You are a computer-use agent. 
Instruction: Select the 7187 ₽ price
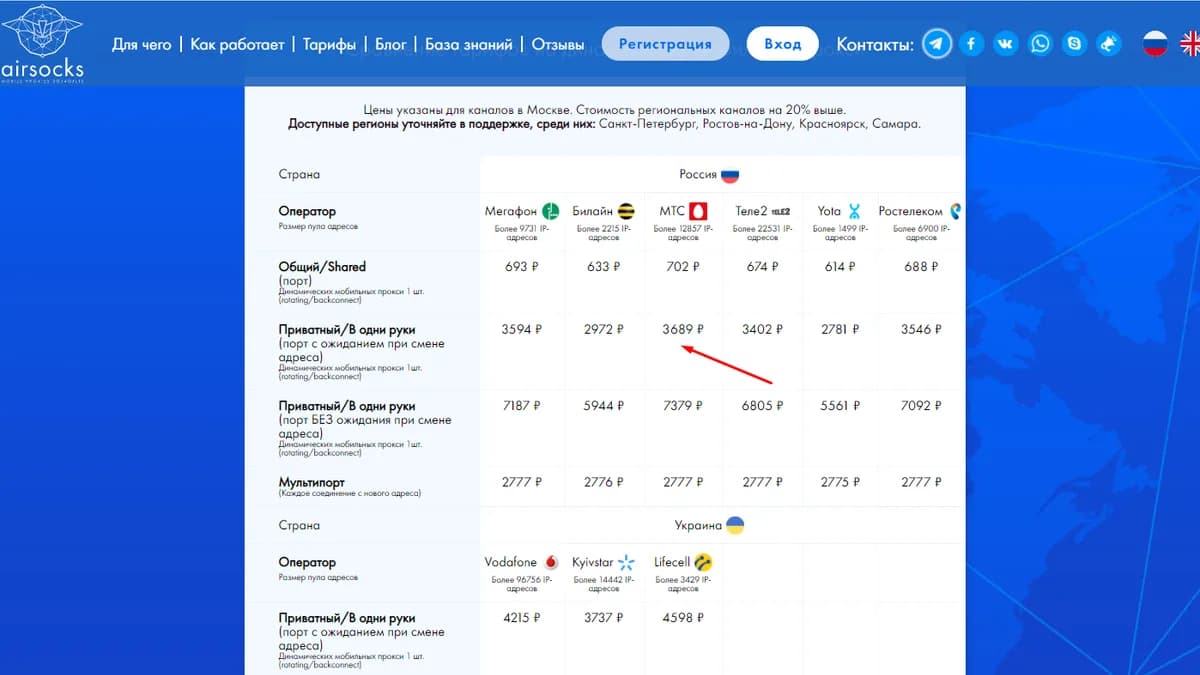coord(522,406)
